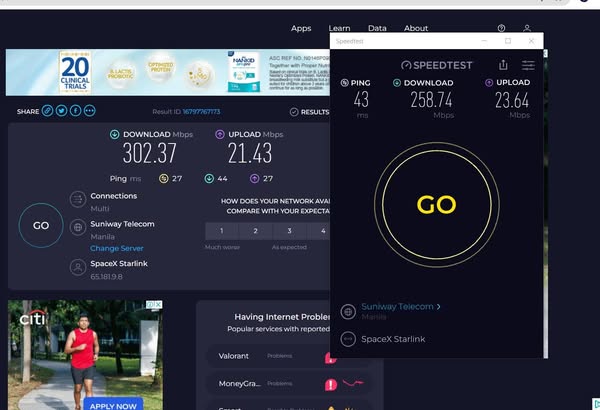Open the Speedtest app settings sliders icon
Image resolution: width=600 pixels, height=410 pixels.
(x=528, y=65)
